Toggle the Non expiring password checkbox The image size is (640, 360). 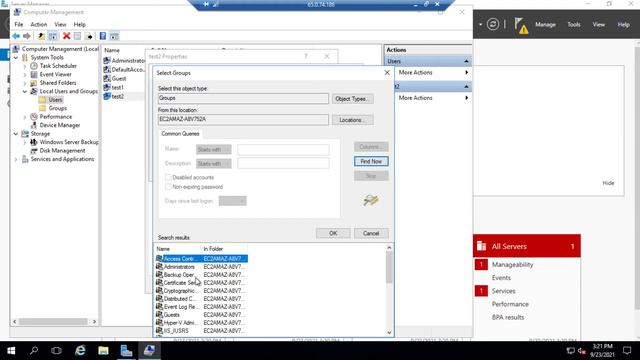coord(168,187)
